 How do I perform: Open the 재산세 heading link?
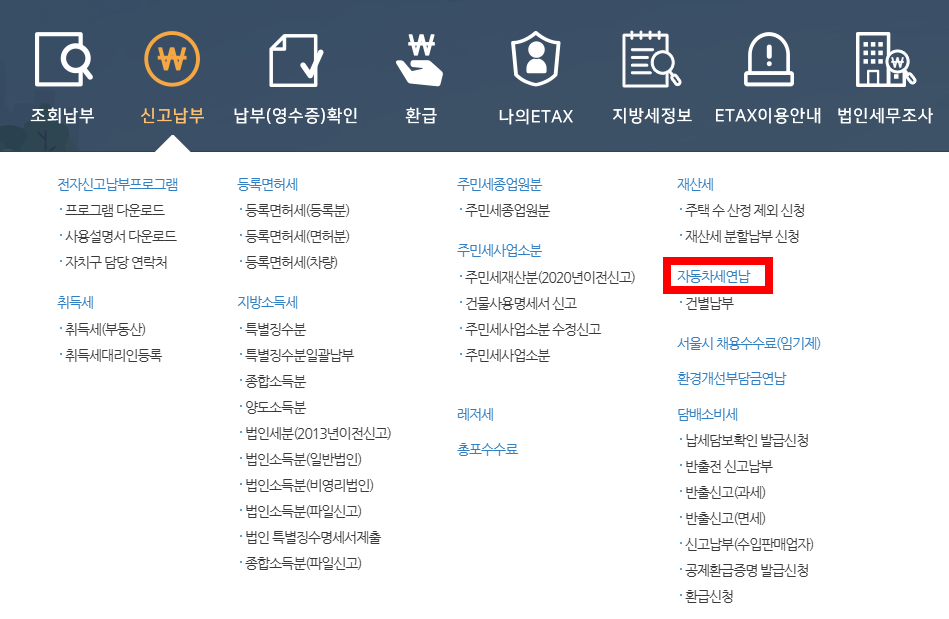pyautogui.click(x=695, y=184)
